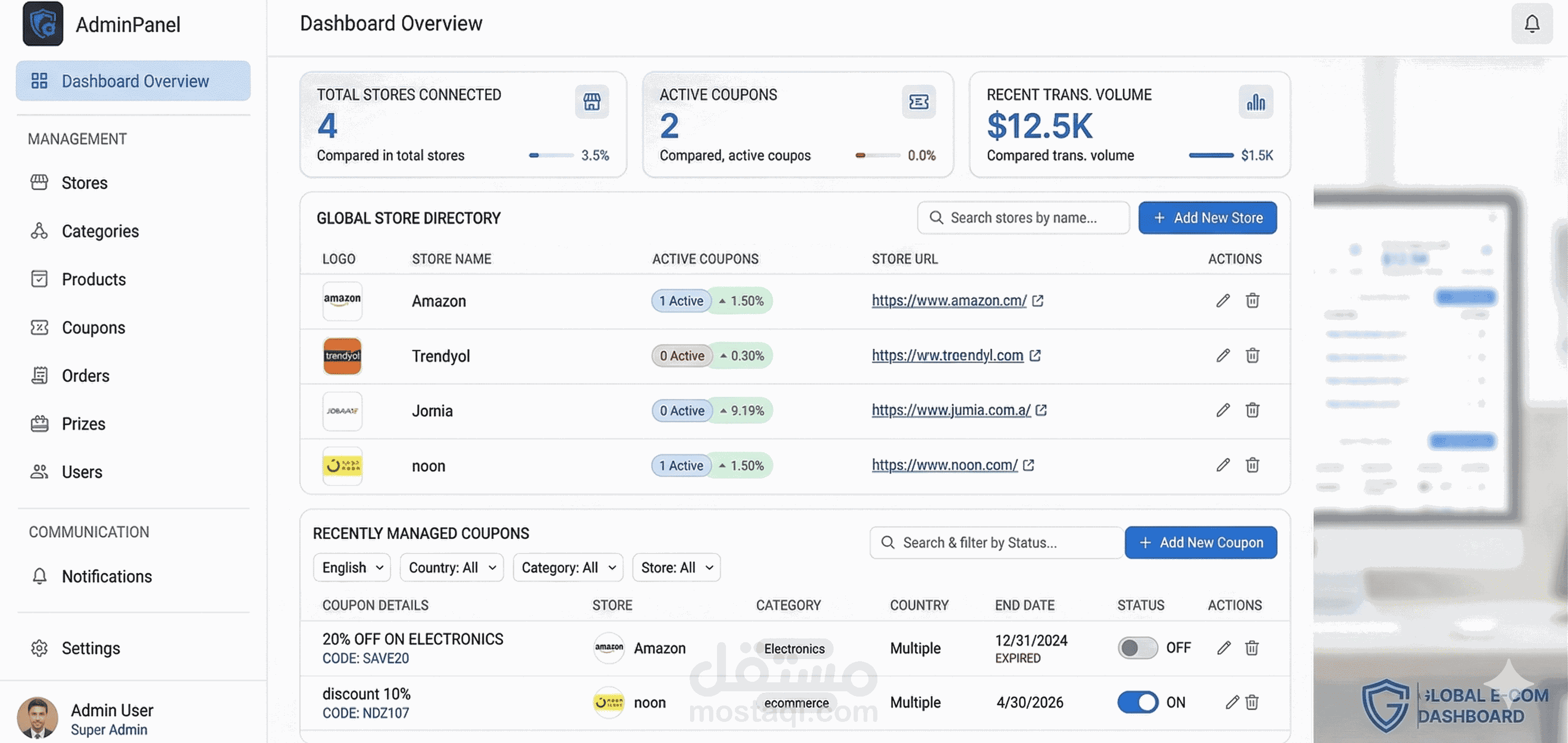Delete the Trendyol store via trash icon
Screen dimensions: 1568x743
click(1251, 356)
